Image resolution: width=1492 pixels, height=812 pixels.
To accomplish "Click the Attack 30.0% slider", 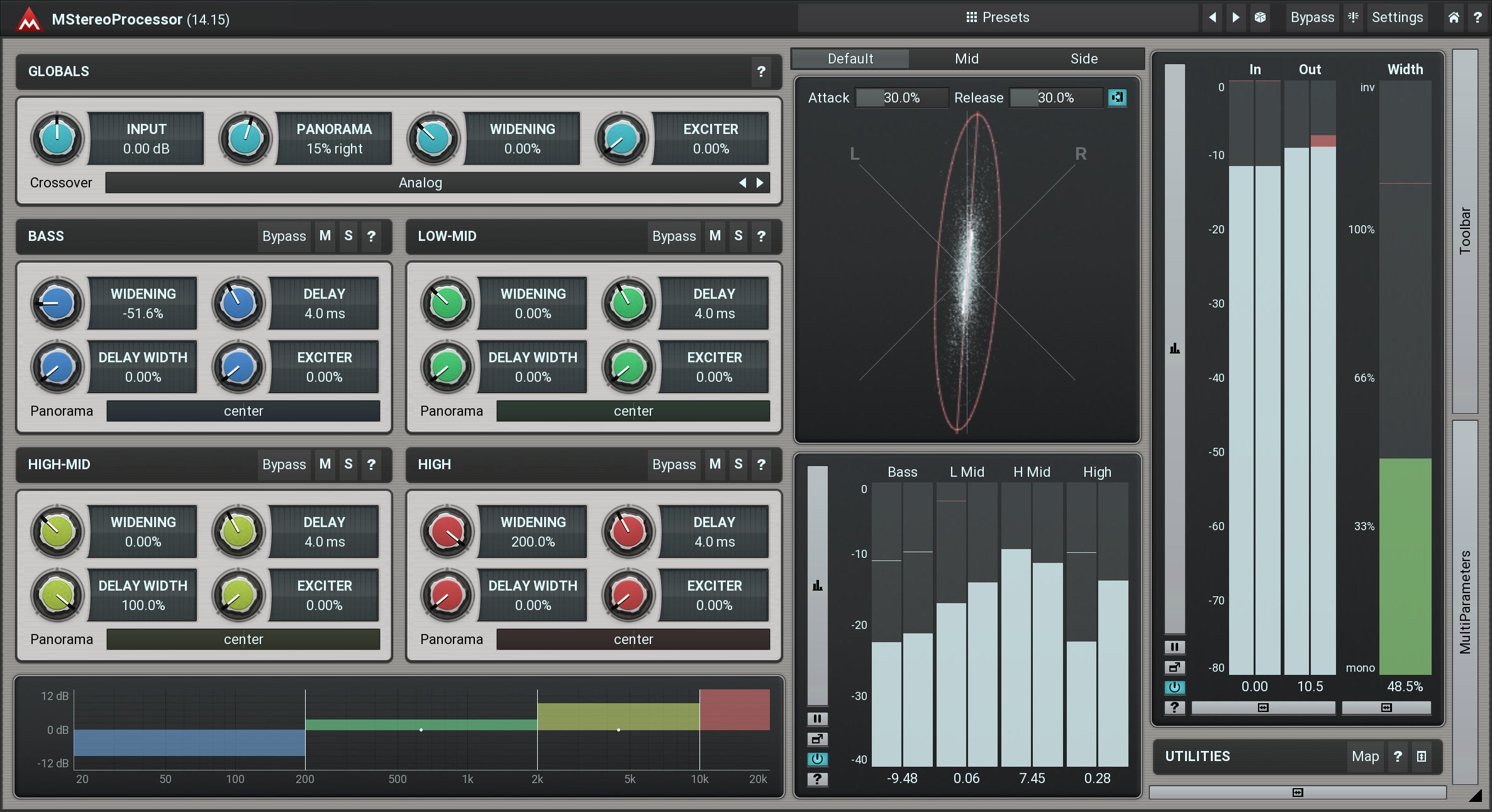I will (x=901, y=98).
